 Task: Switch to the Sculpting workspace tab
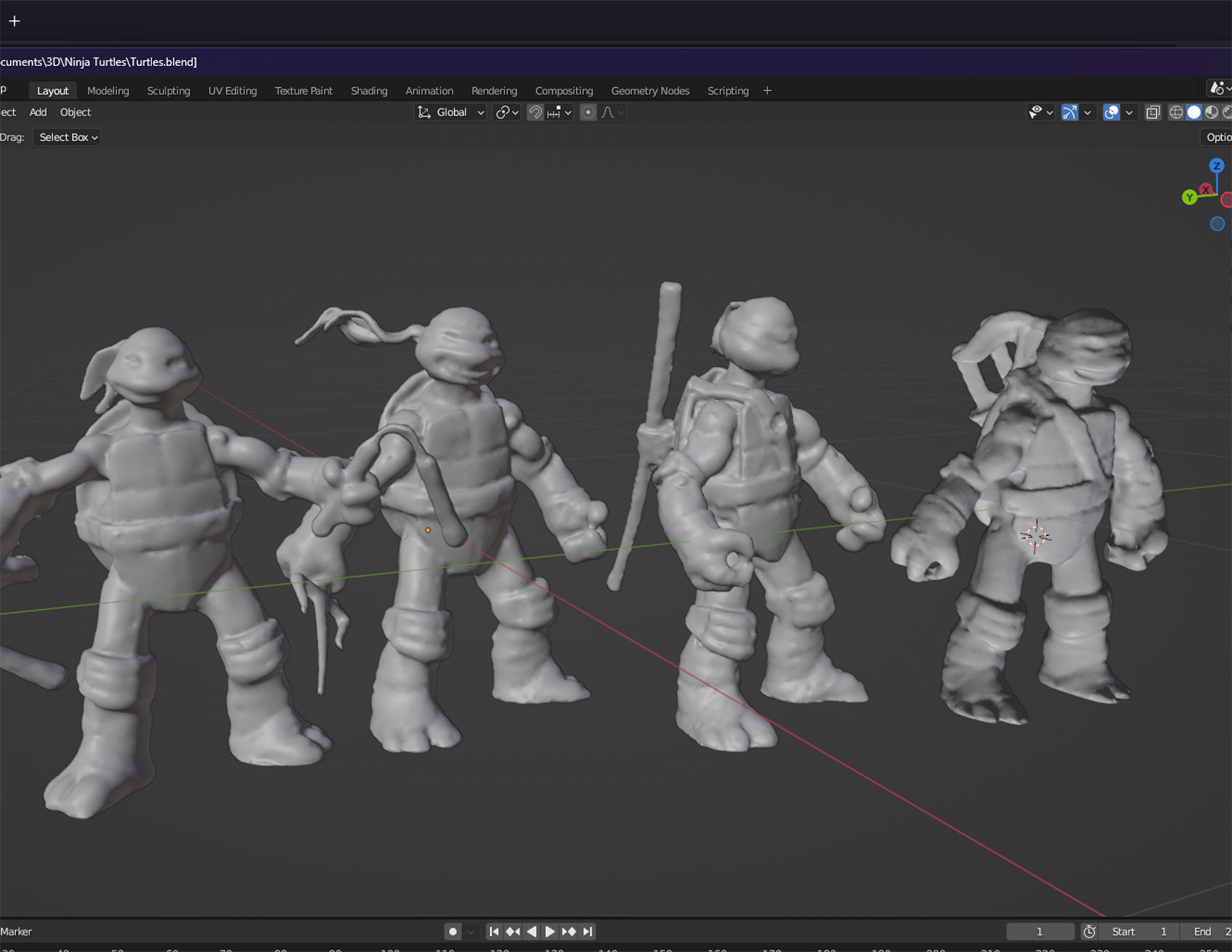pos(168,91)
